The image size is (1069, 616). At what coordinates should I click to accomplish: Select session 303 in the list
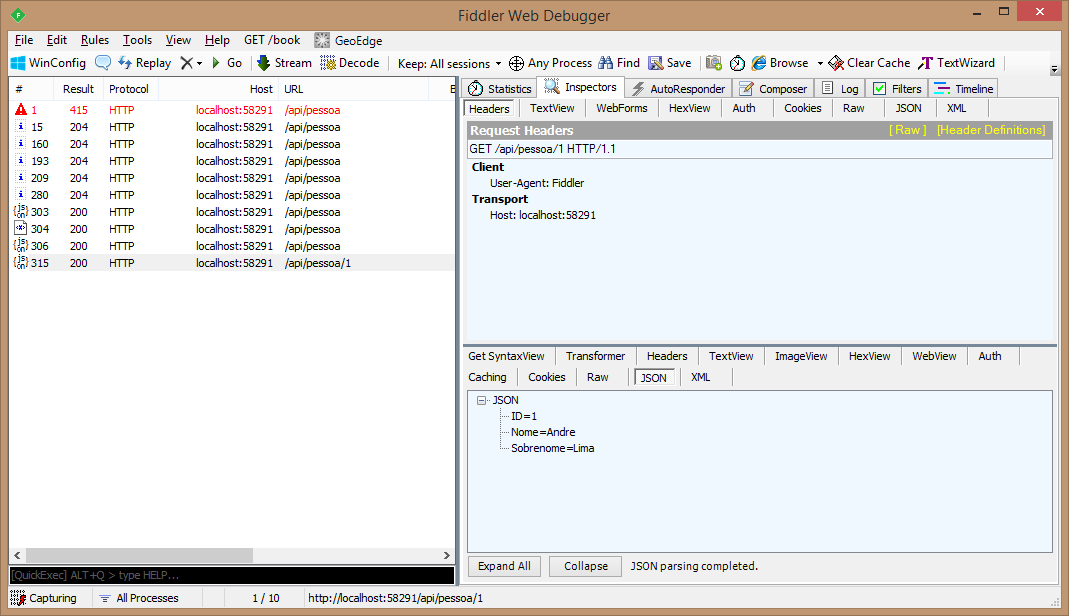232,212
